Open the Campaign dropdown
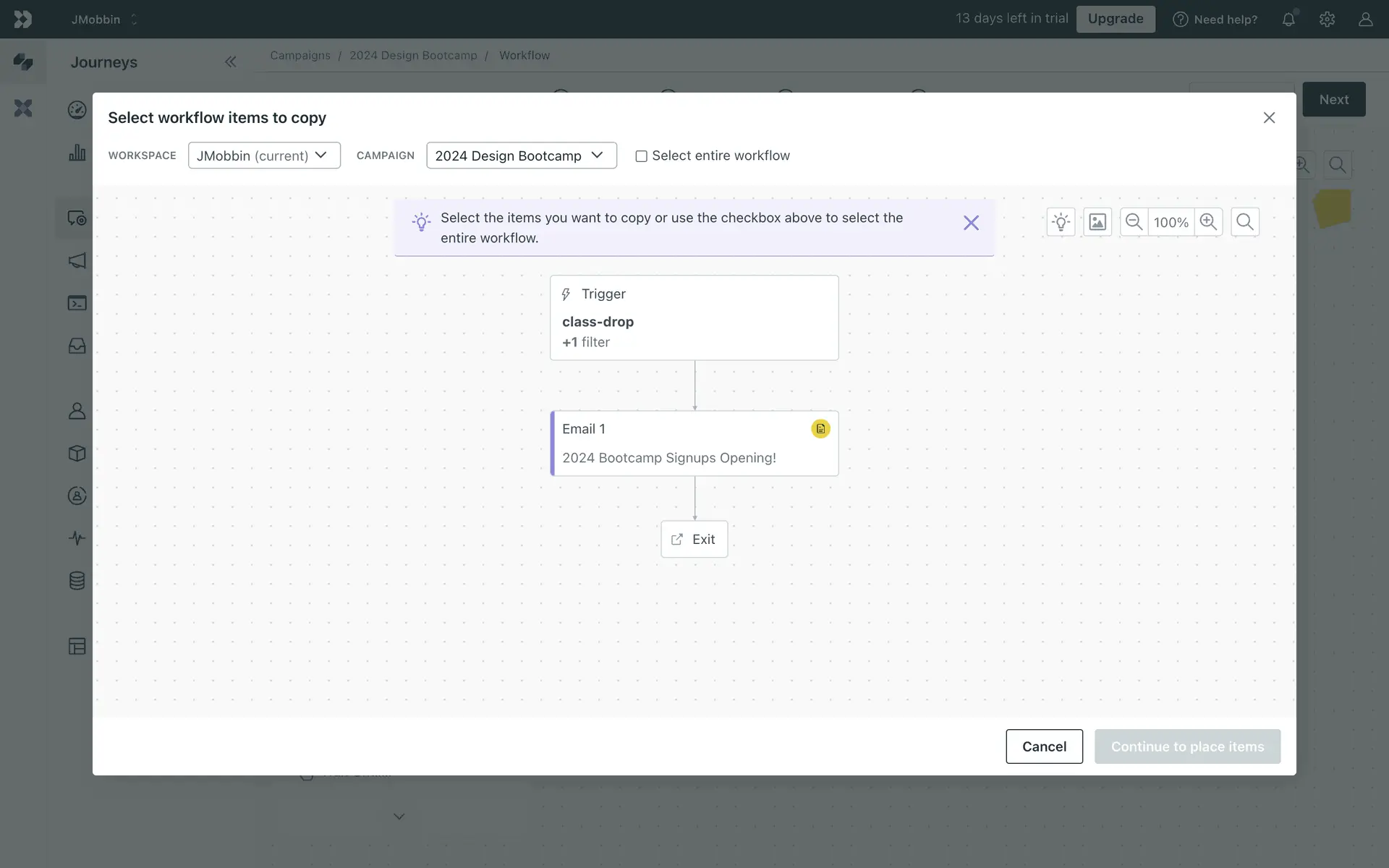Screen dimensions: 1389x868 click(x=521, y=156)
